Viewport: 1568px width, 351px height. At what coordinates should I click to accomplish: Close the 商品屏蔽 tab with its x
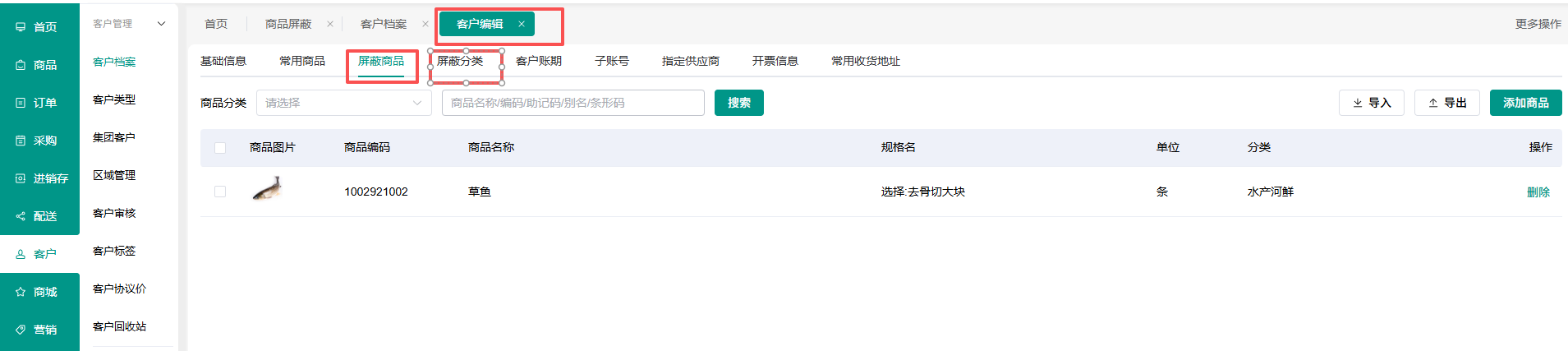pyautogui.click(x=330, y=24)
